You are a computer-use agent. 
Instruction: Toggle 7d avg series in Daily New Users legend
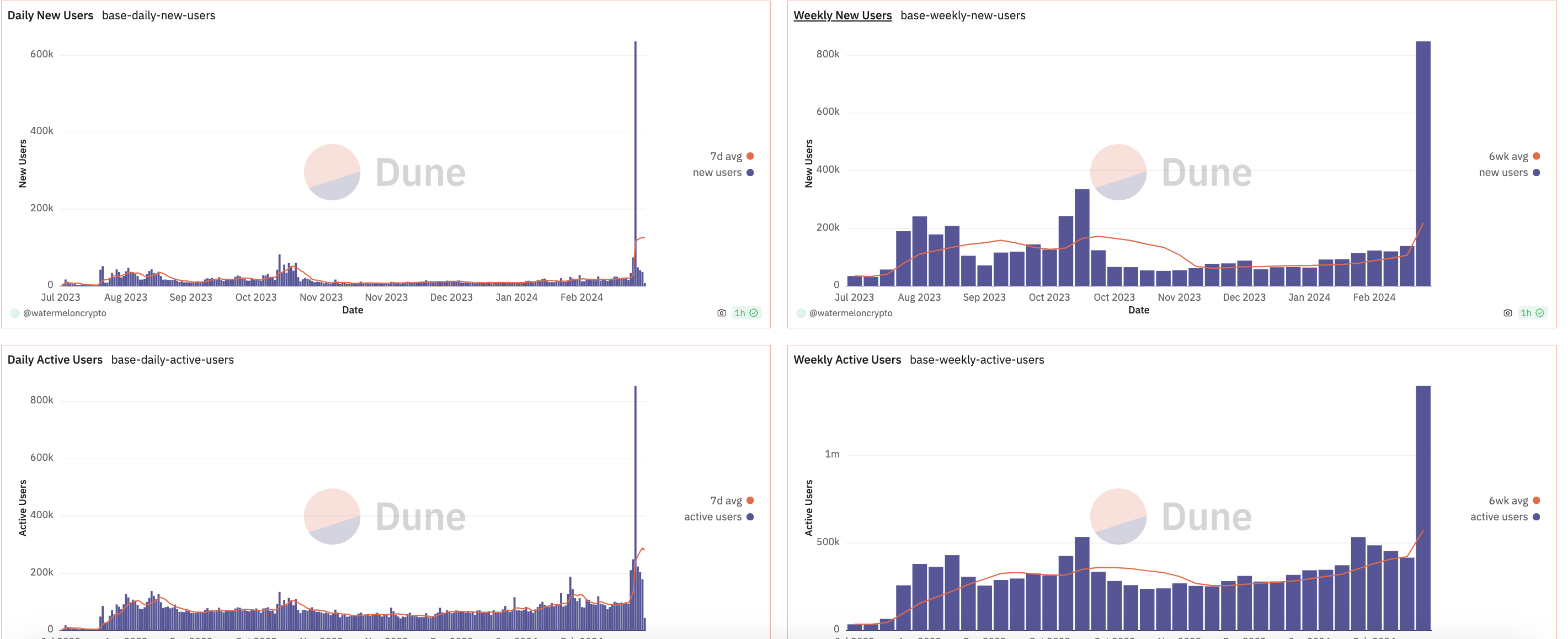point(726,156)
